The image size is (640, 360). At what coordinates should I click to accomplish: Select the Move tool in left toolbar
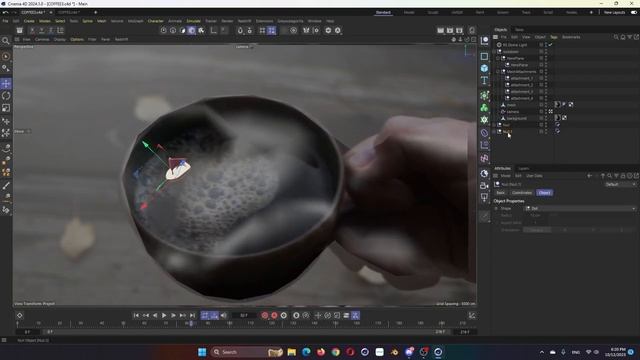6,84
